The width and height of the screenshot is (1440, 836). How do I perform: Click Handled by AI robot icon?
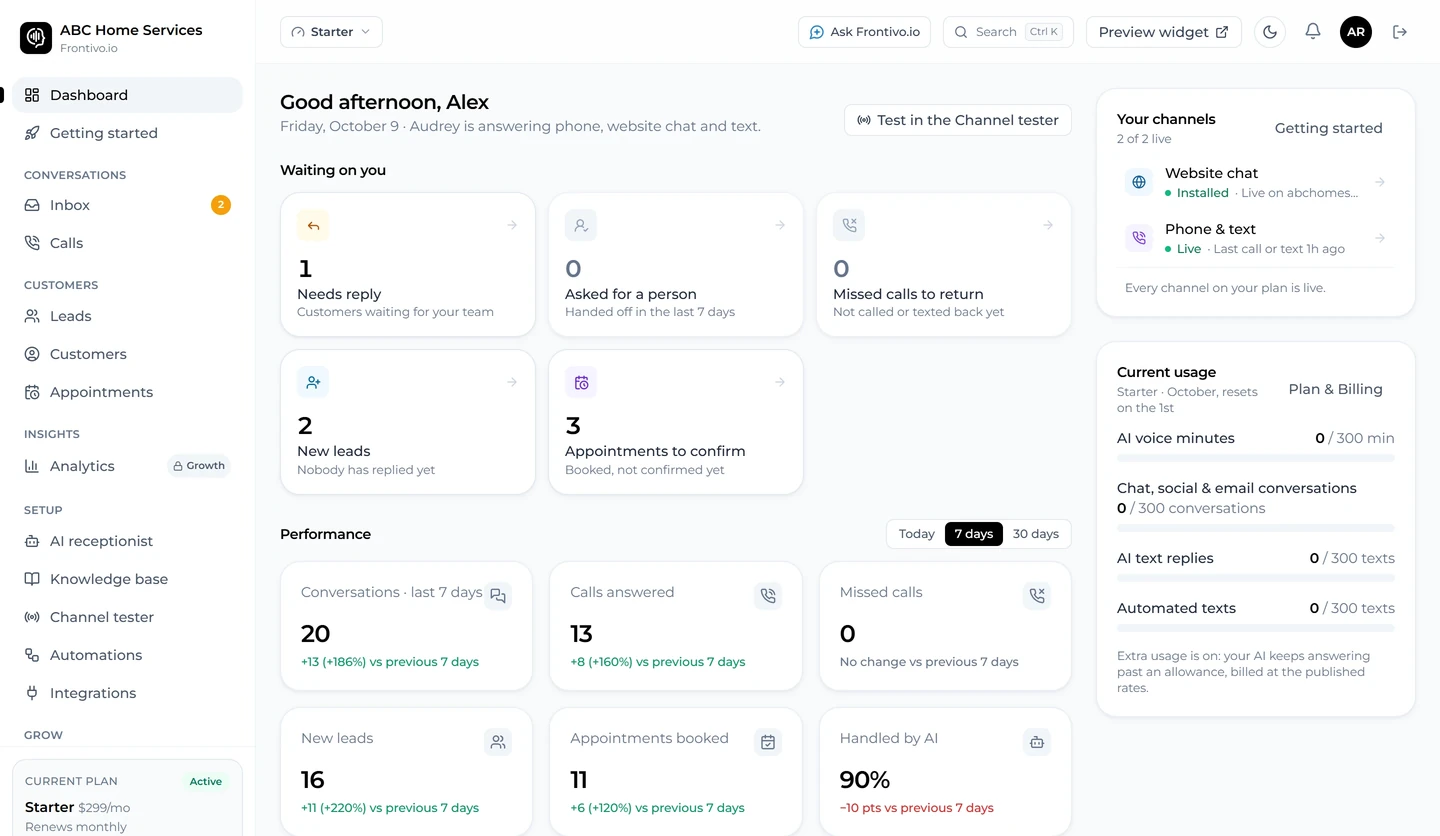(1037, 742)
